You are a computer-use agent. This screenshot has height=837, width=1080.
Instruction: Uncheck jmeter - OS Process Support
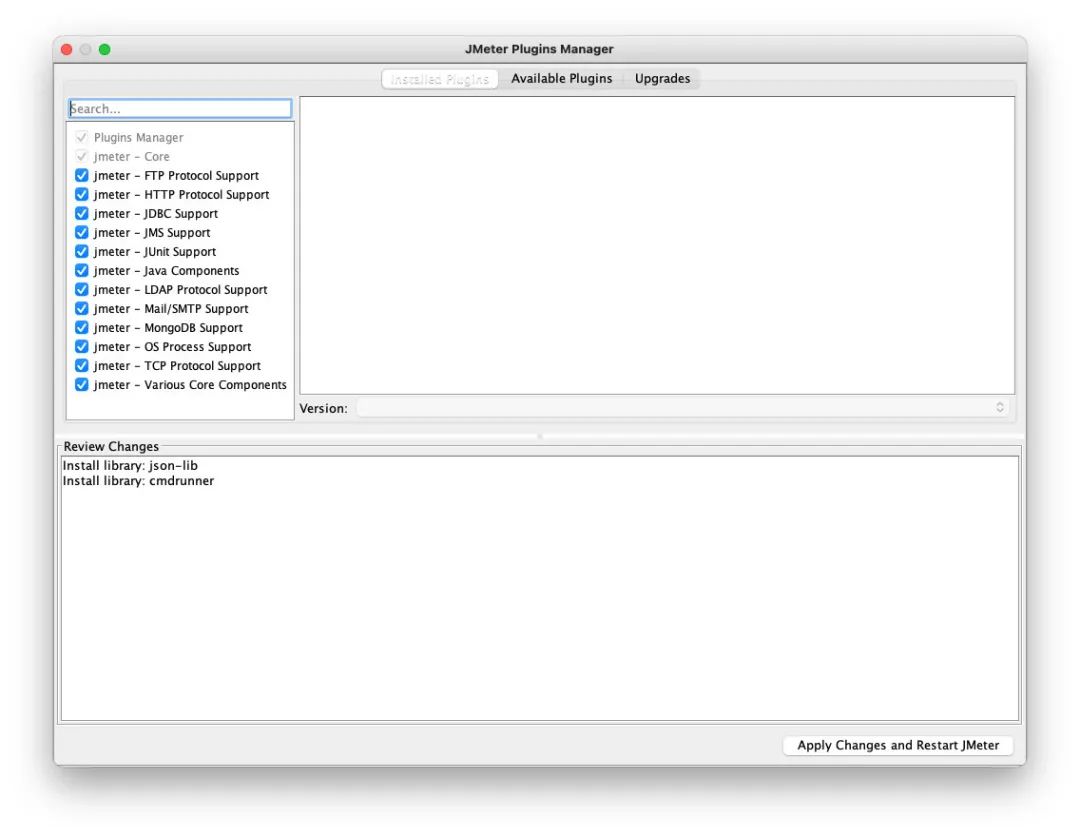click(x=81, y=347)
